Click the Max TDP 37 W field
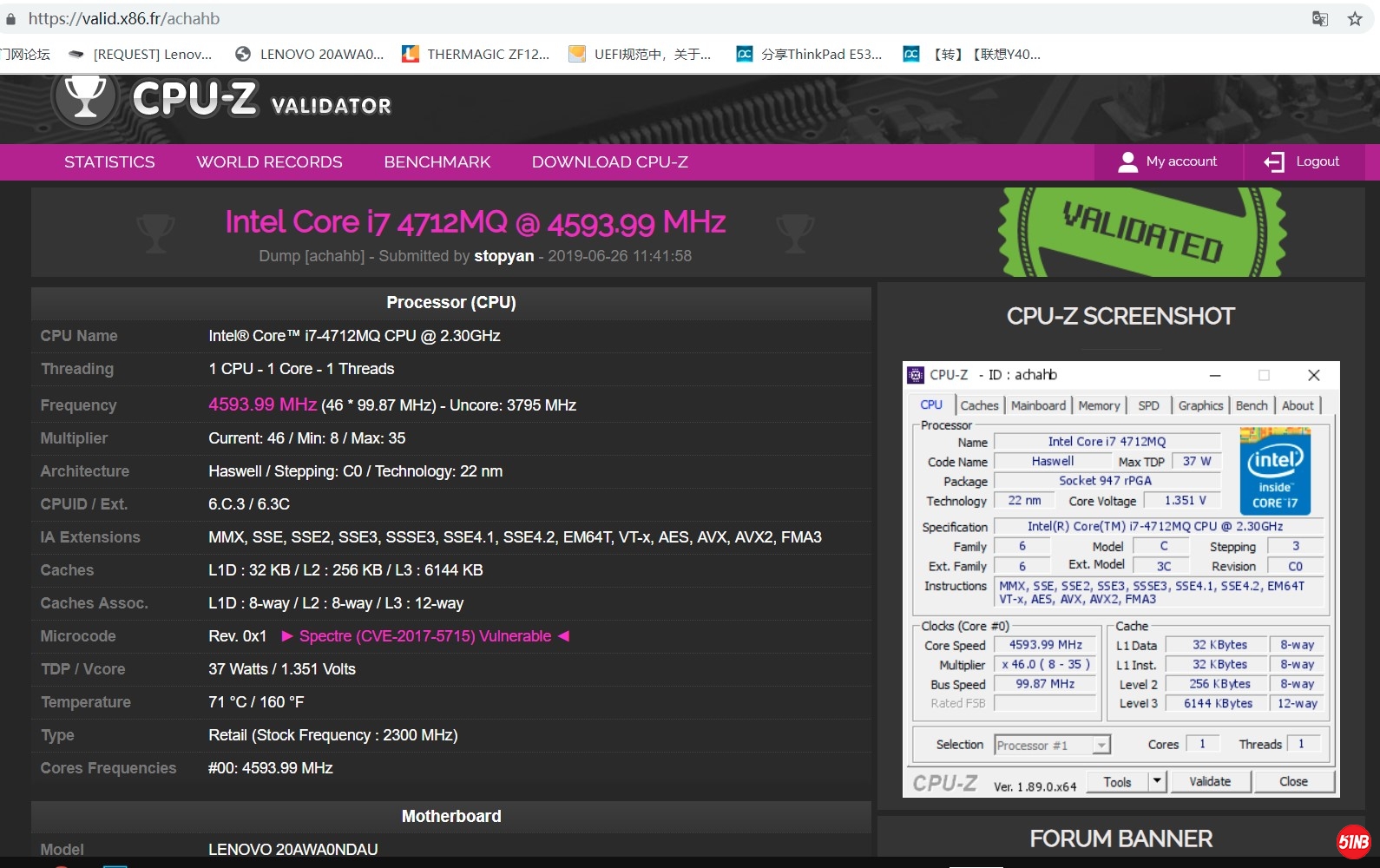This screenshot has height=868, width=1380. point(1196,462)
